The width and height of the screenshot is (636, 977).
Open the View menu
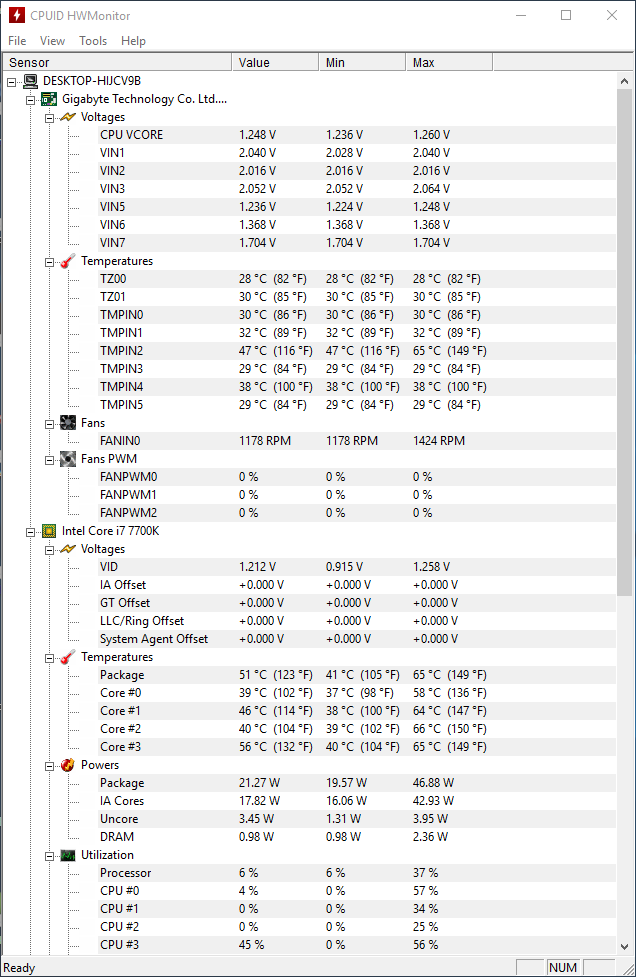52,41
